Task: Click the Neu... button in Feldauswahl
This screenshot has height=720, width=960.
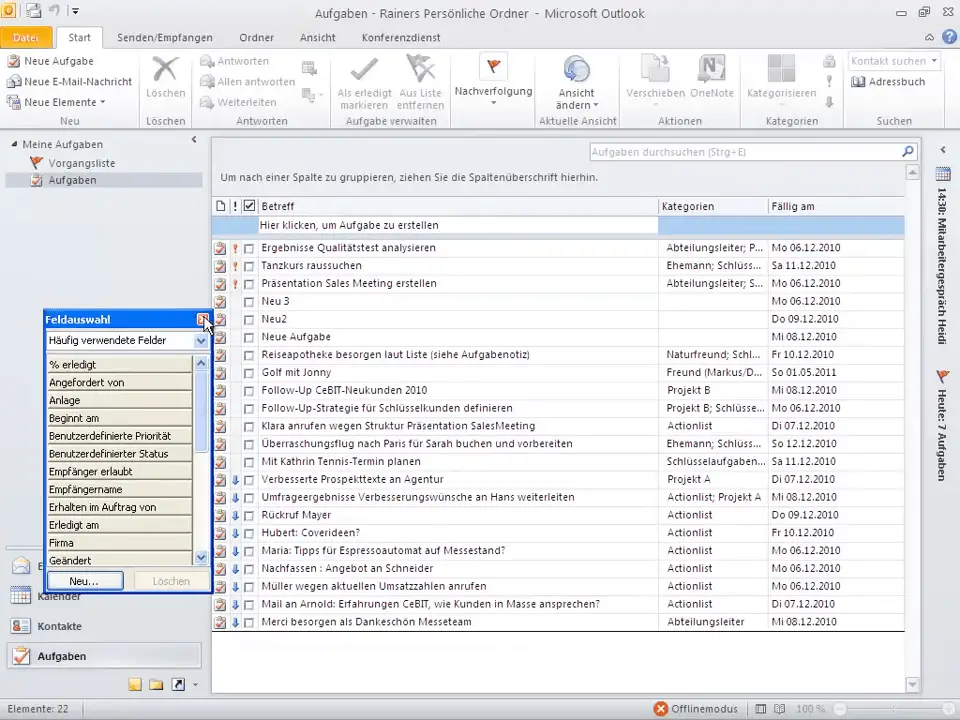Action: [84, 581]
